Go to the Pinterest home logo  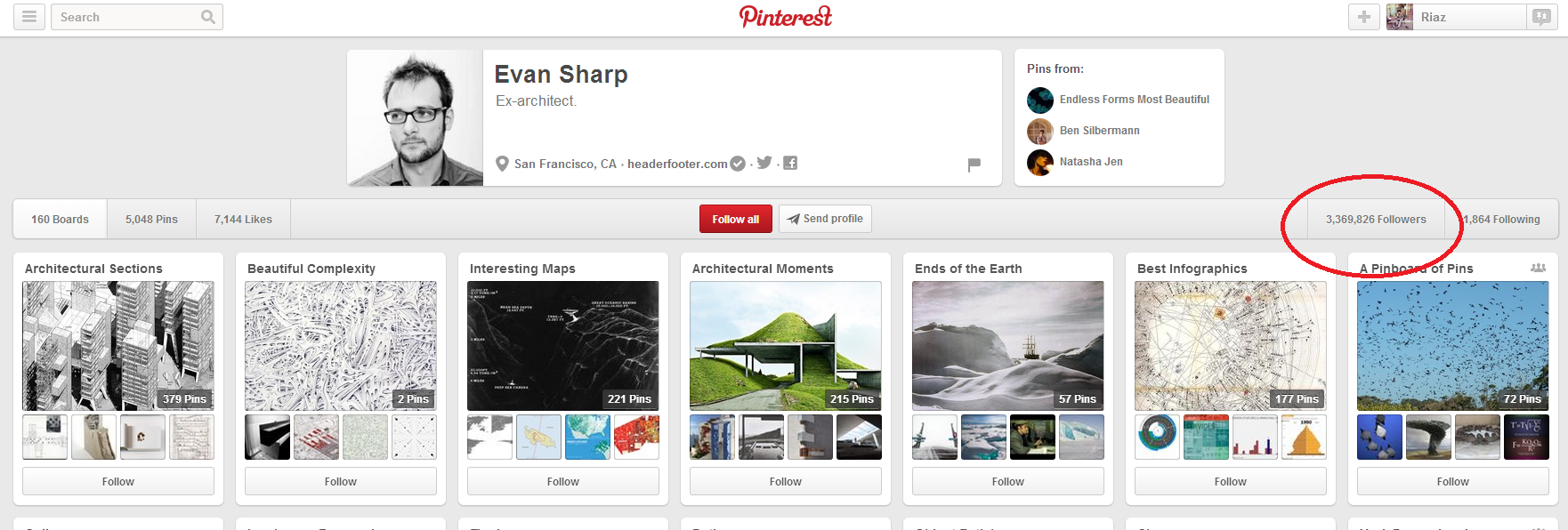pyautogui.click(x=786, y=17)
